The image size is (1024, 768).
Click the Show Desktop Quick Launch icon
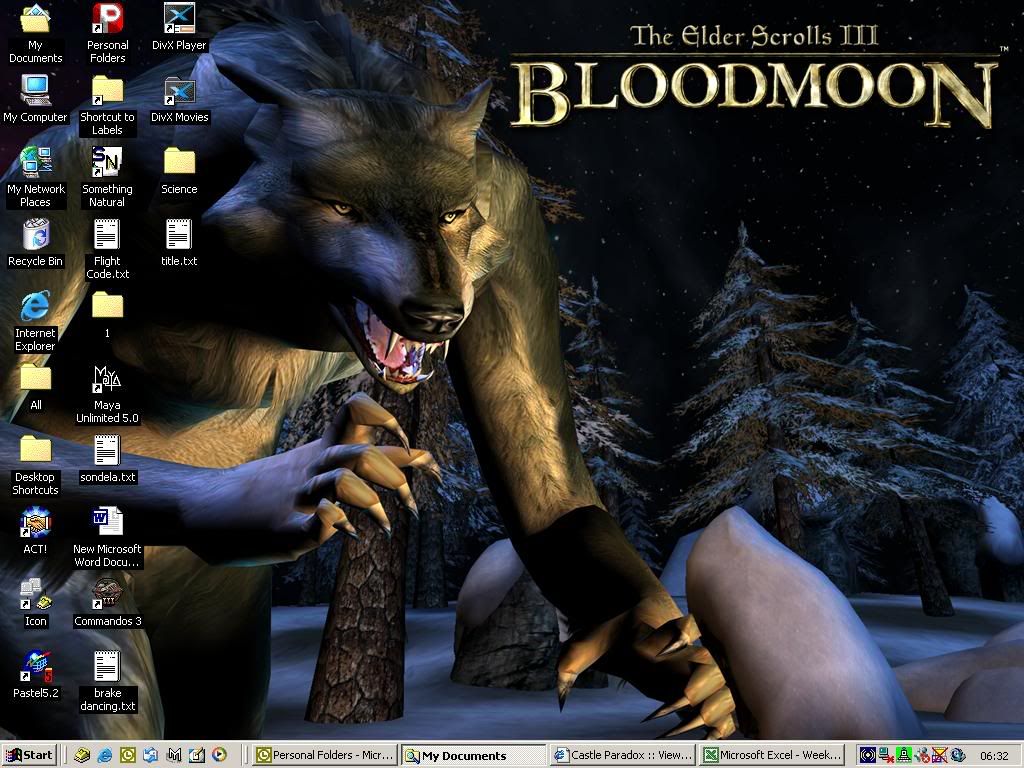tap(151, 755)
